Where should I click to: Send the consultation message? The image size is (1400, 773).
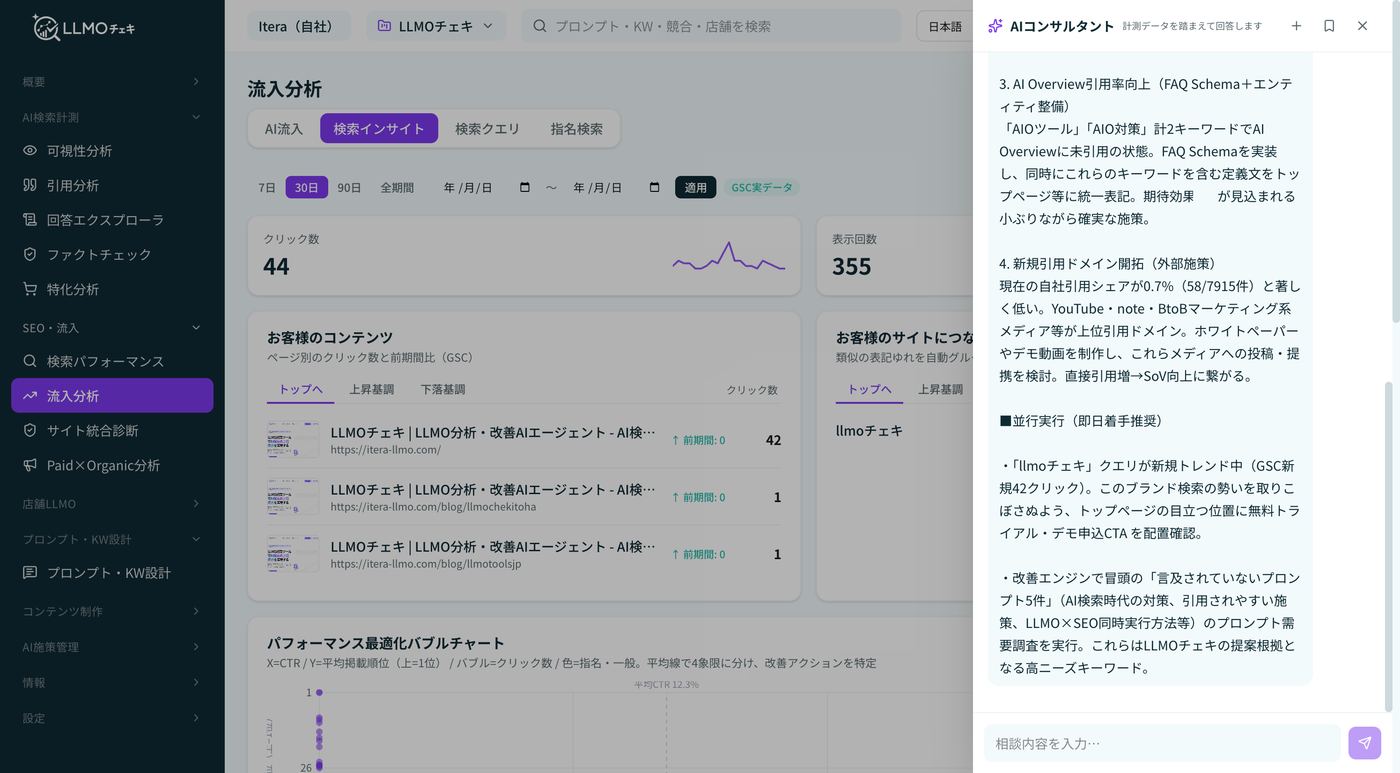point(1365,743)
